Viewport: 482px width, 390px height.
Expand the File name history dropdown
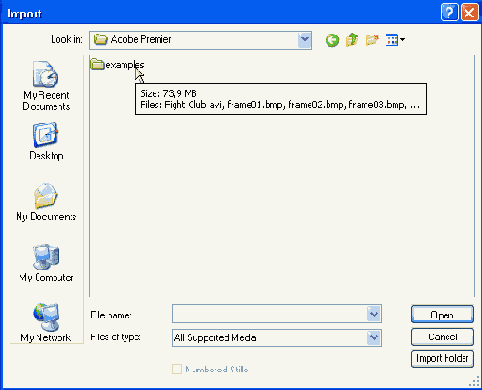coord(374,314)
